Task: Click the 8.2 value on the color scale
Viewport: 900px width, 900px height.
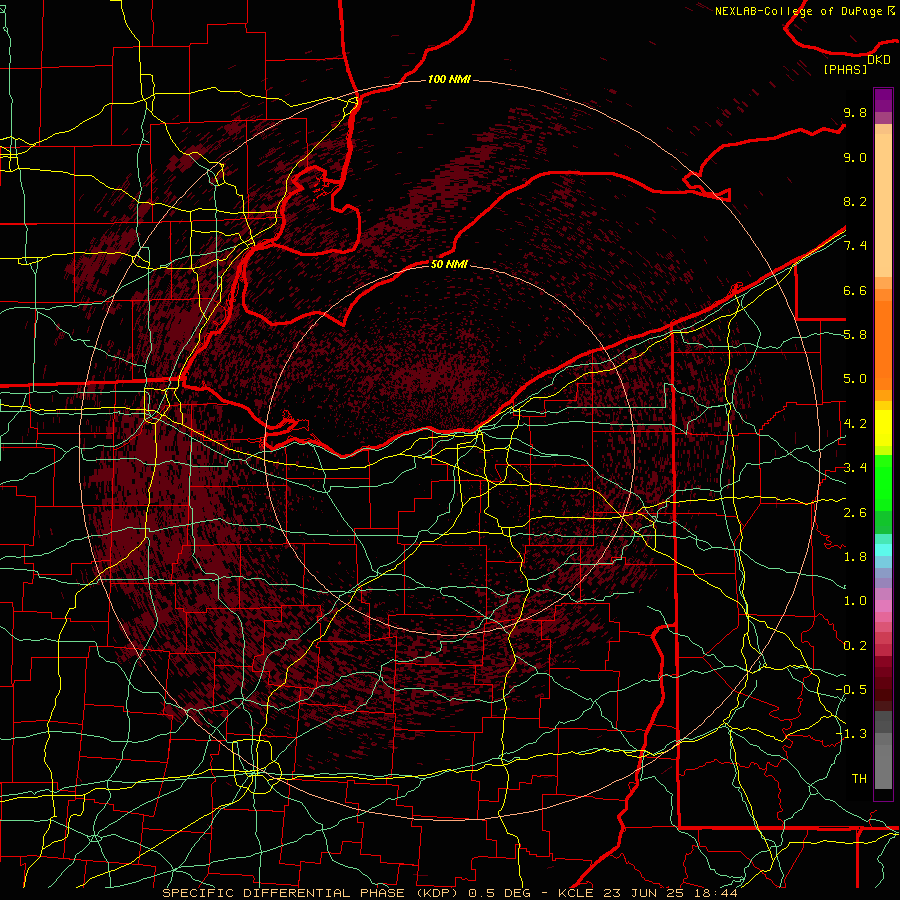Action: click(x=855, y=201)
